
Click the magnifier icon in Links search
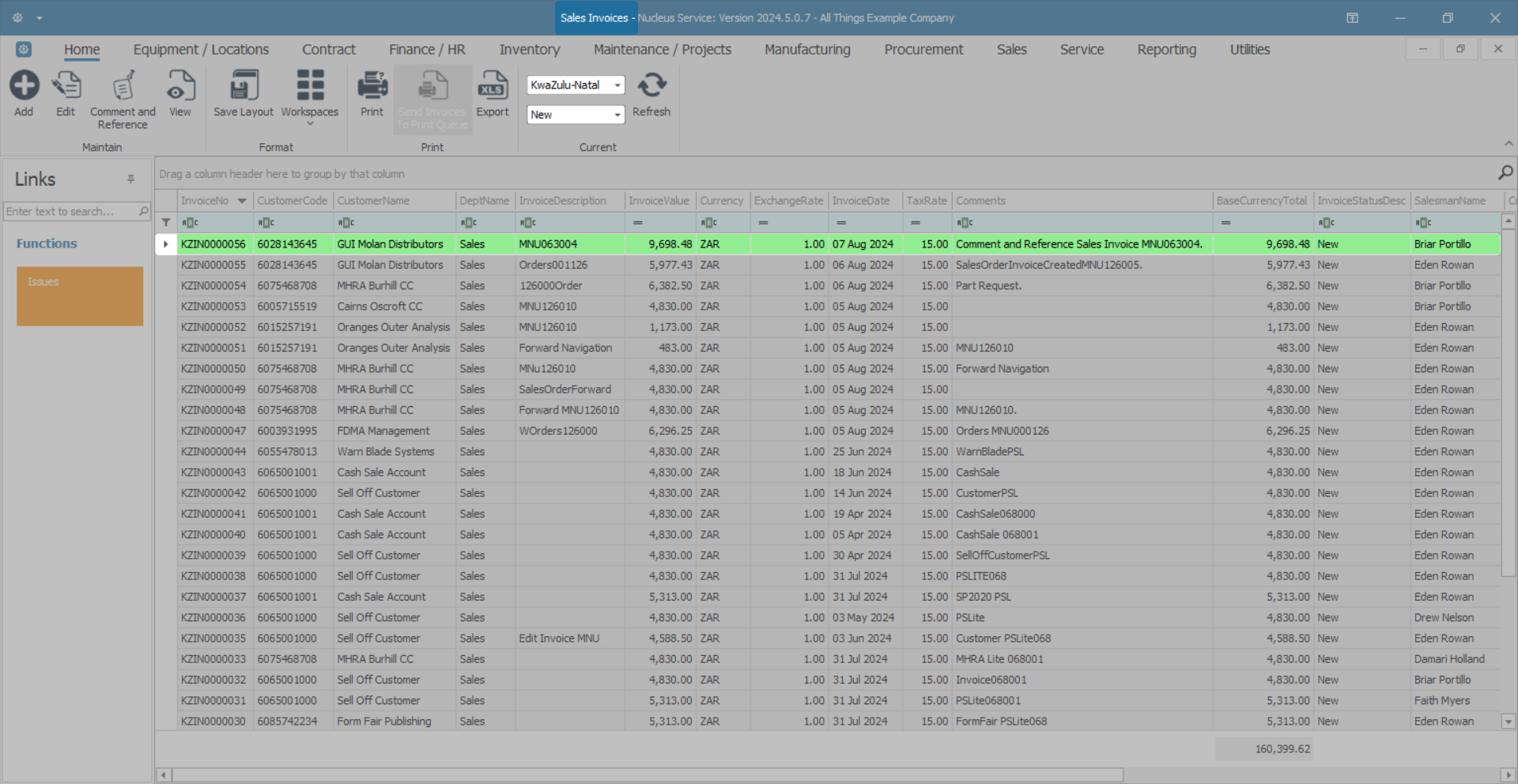click(144, 211)
